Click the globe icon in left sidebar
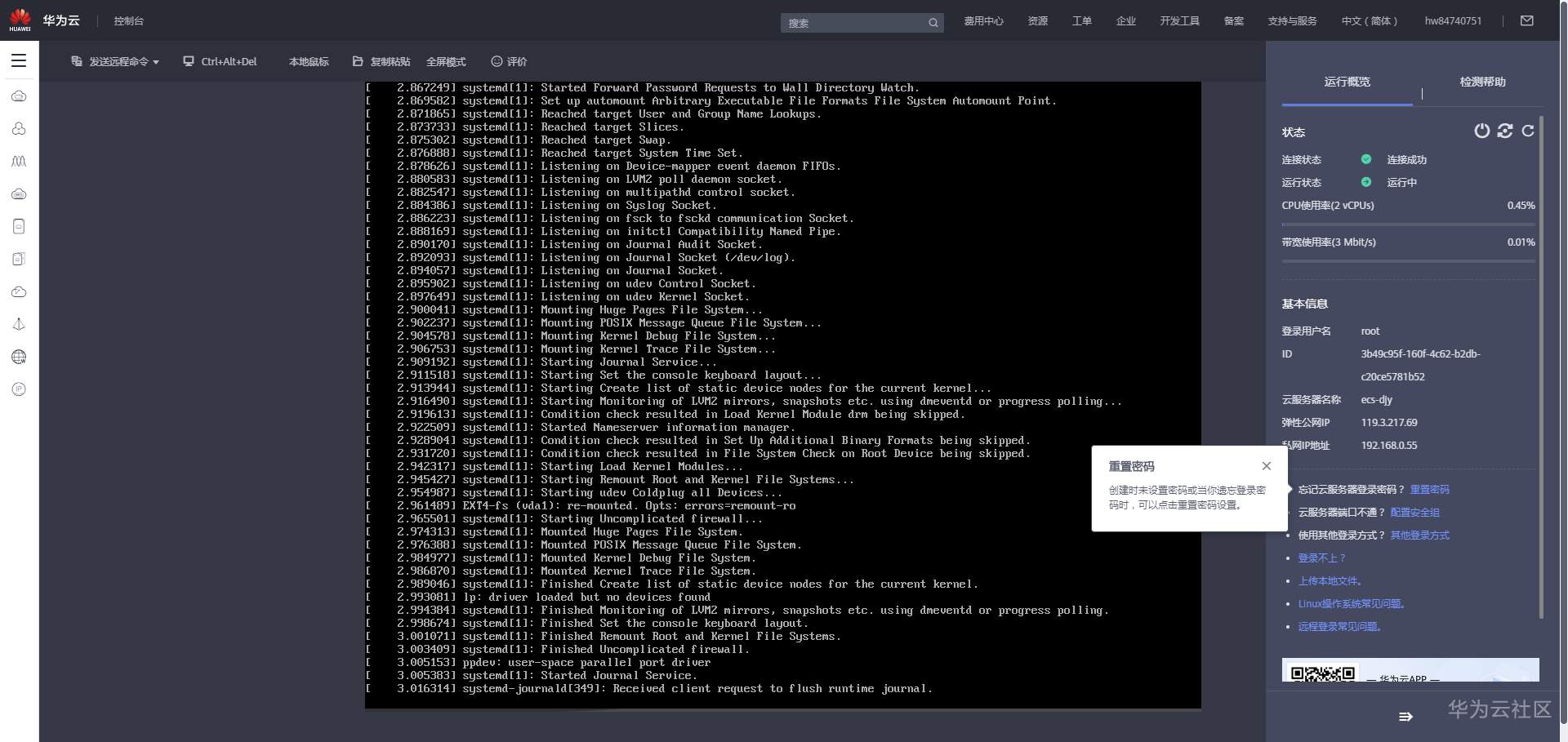1568x742 pixels. (x=19, y=357)
